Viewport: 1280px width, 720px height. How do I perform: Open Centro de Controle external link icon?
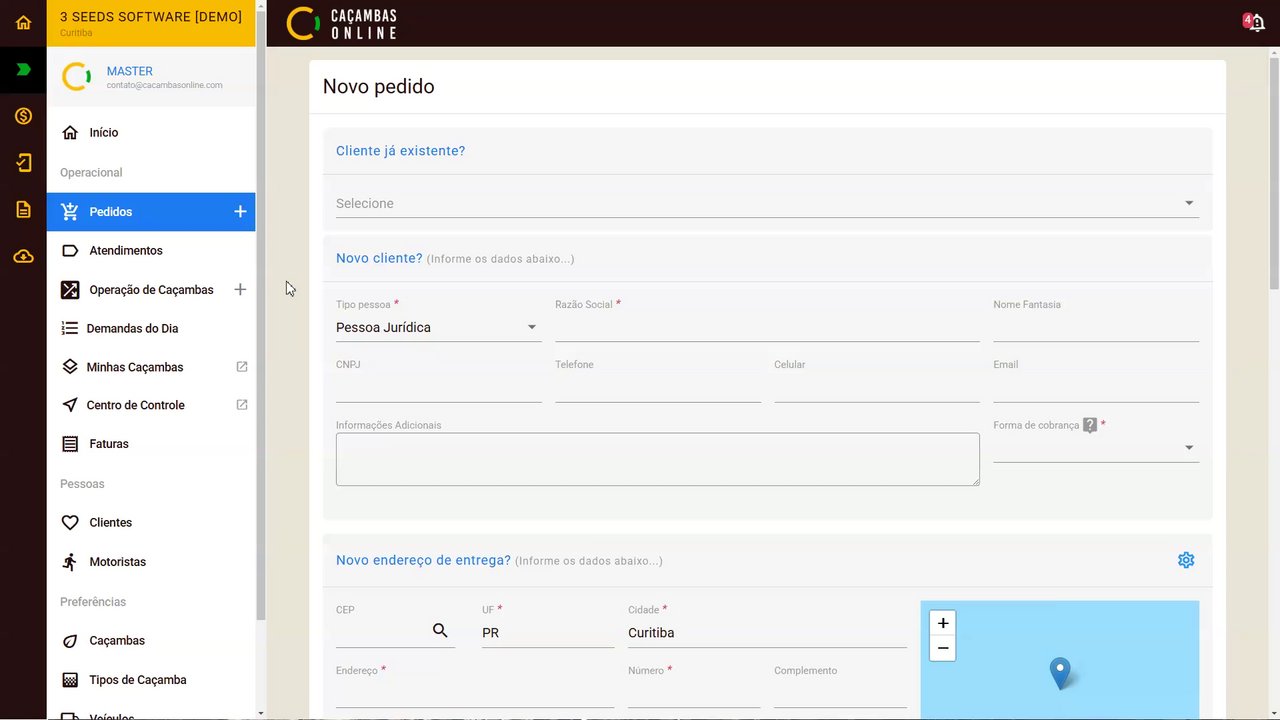242,405
